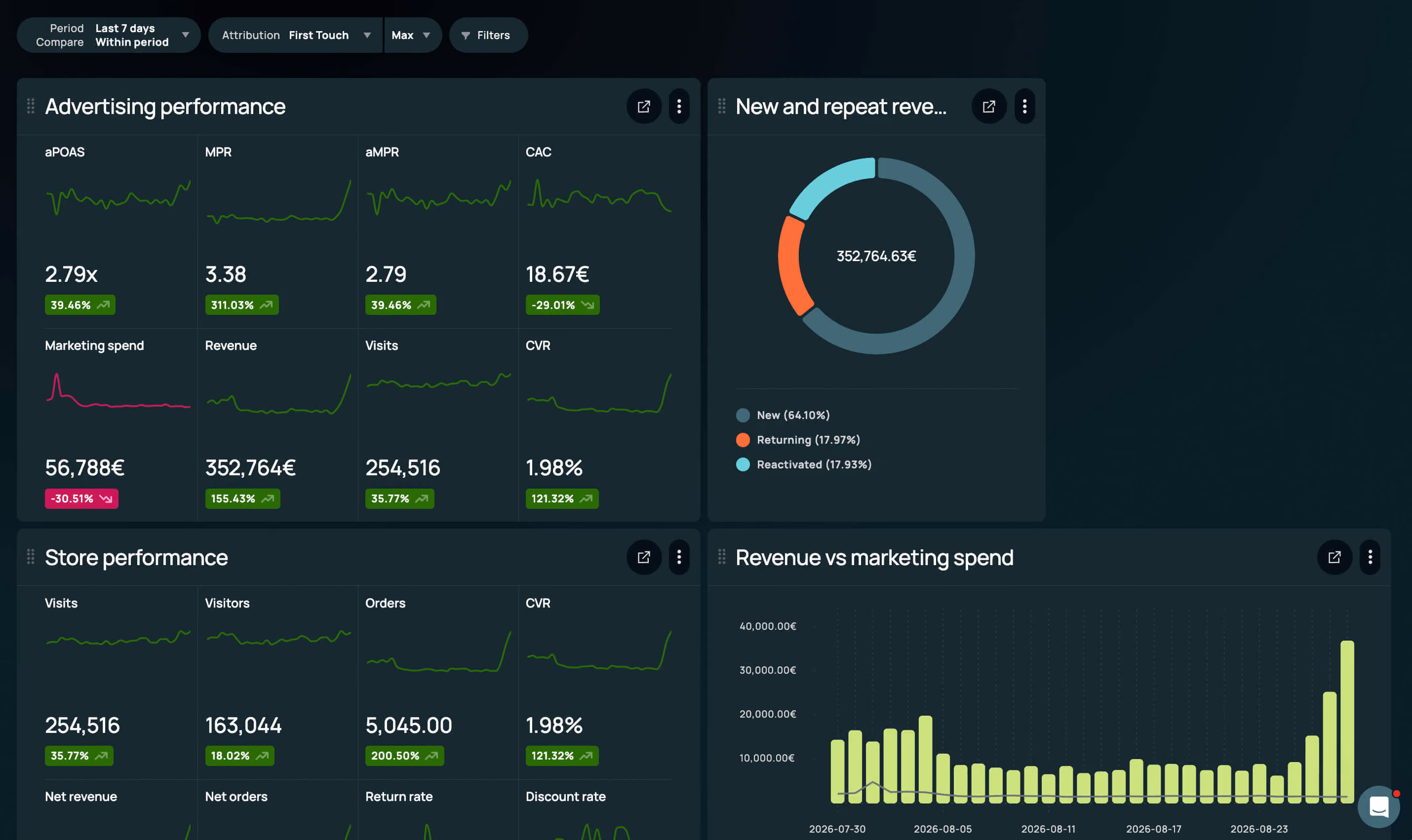Click the aPOAS 39.46% change badge
The width and height of the screenshot is (1412, 840).
click(x=80, y=305)
